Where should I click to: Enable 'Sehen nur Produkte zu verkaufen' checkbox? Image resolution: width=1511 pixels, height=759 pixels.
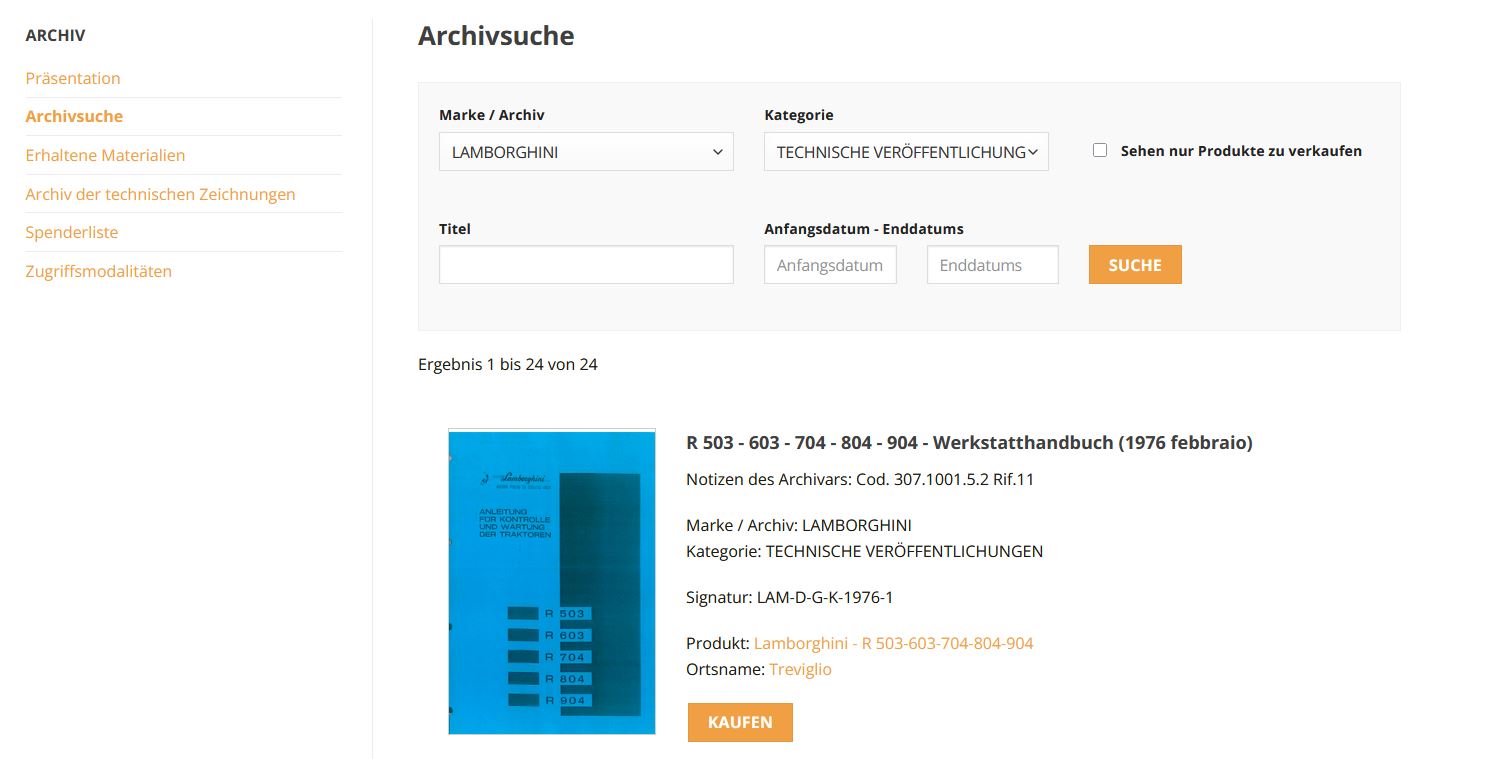pyautogui.click(x=1100, y=150)
